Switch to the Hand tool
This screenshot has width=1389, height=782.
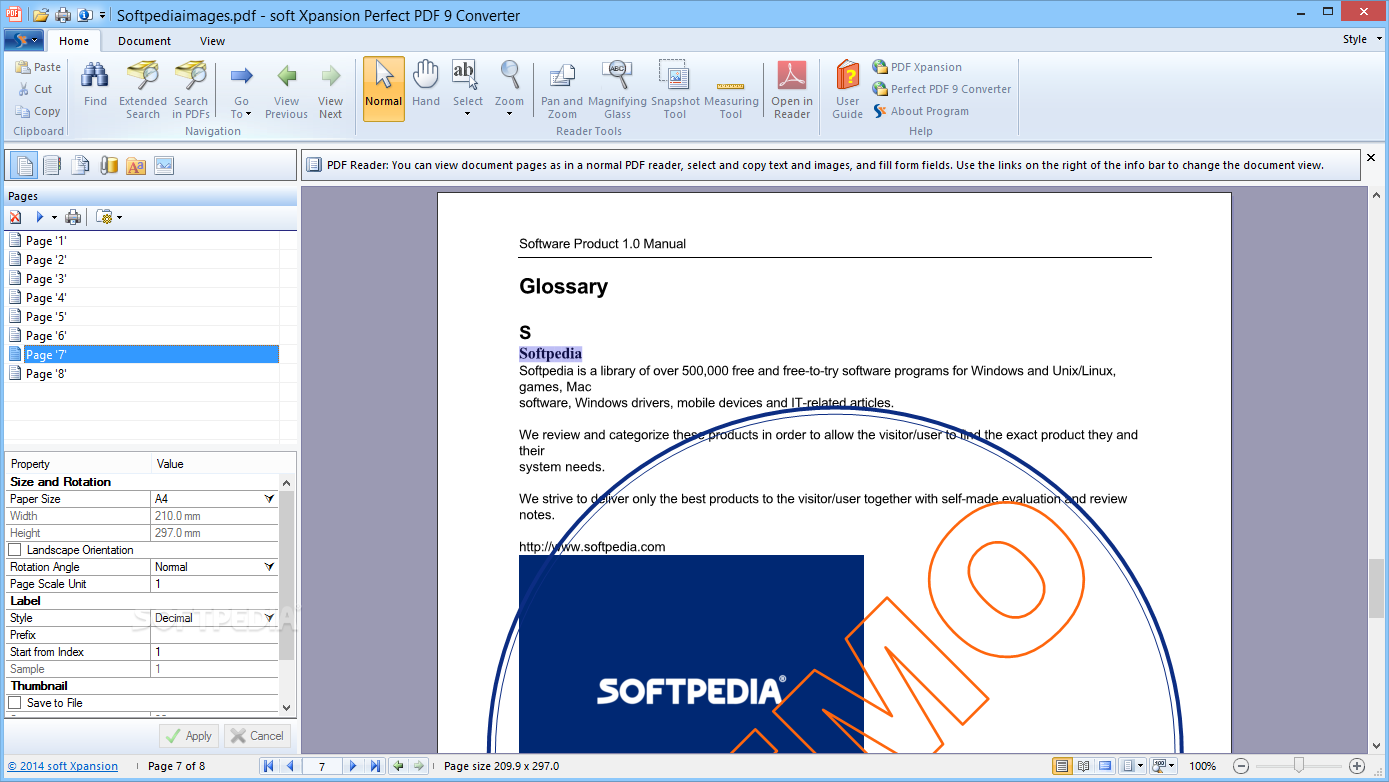pos(426,85)
